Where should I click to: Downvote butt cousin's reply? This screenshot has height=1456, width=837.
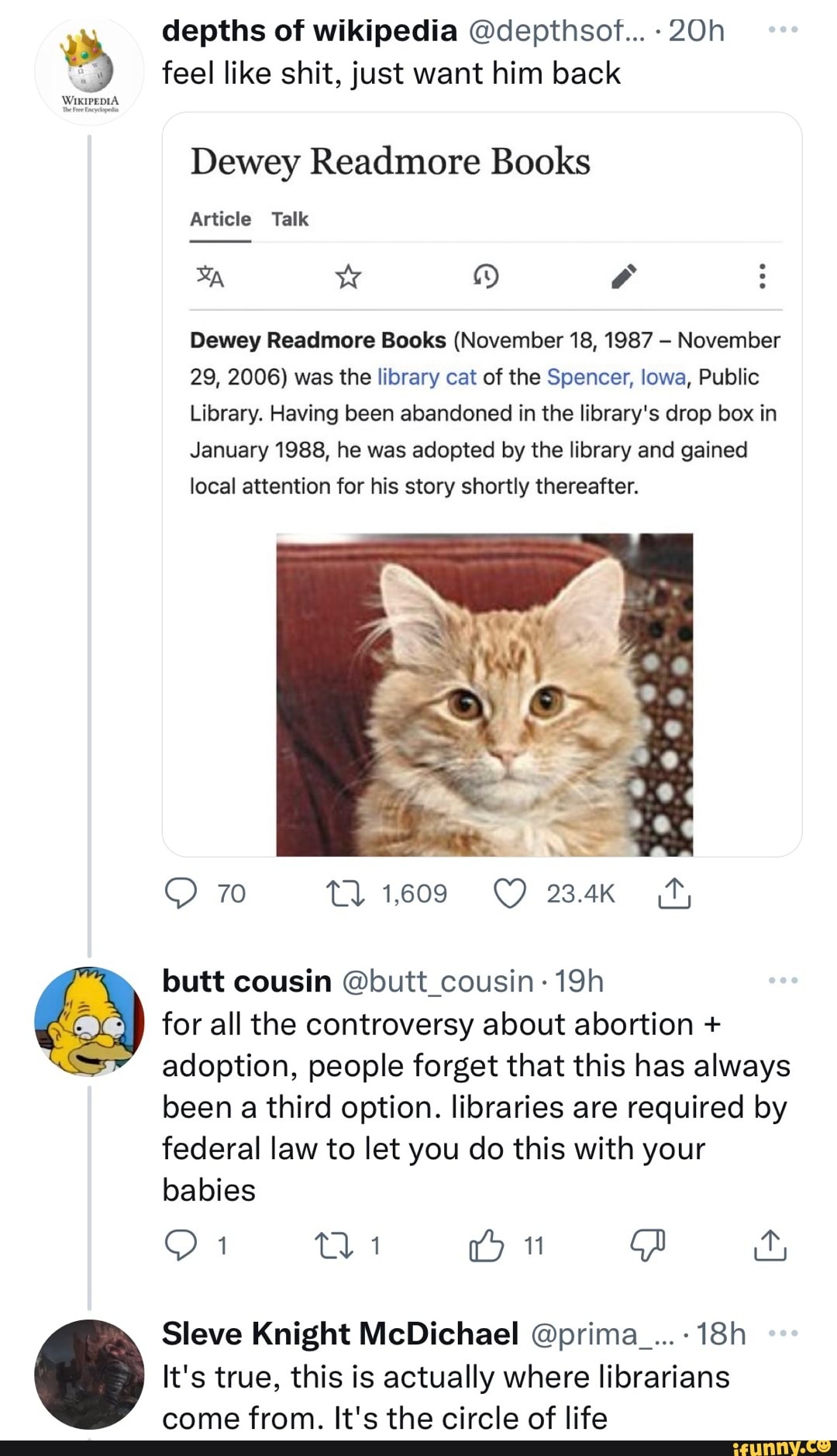(x=647, y=1246)
